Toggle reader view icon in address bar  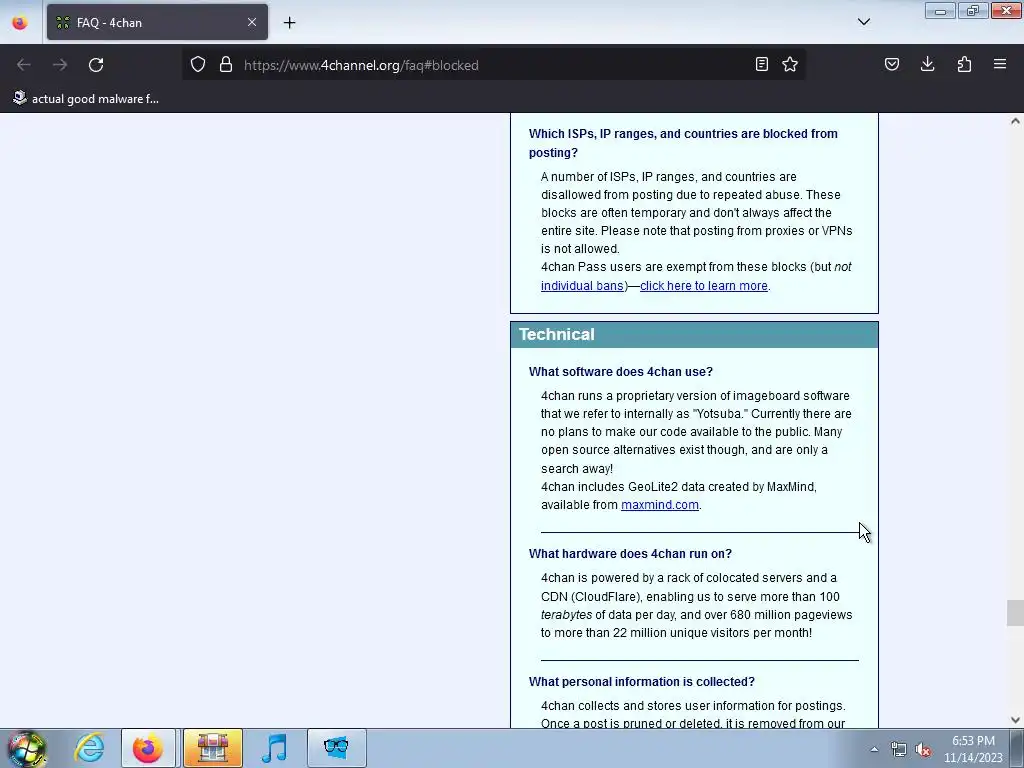pos(761,65)
